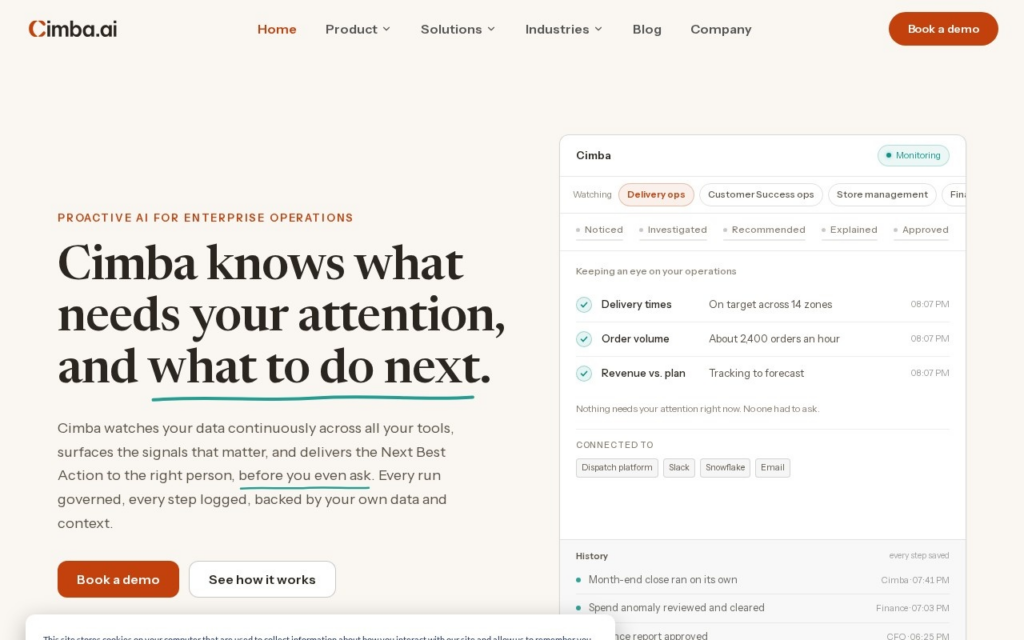Click 'Spend anomaly reviewed and cleared' entry
1024x640 pixels.
click(676, 608)
